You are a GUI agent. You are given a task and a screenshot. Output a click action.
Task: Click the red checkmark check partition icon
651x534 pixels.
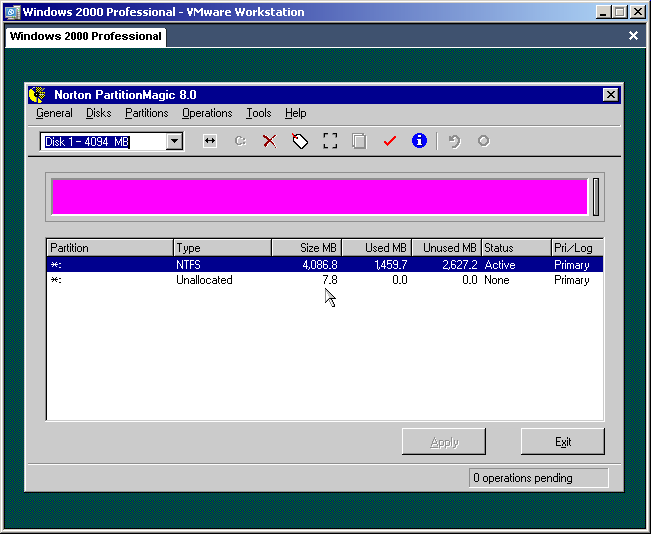pyautogui.click(x=389, y=141)
